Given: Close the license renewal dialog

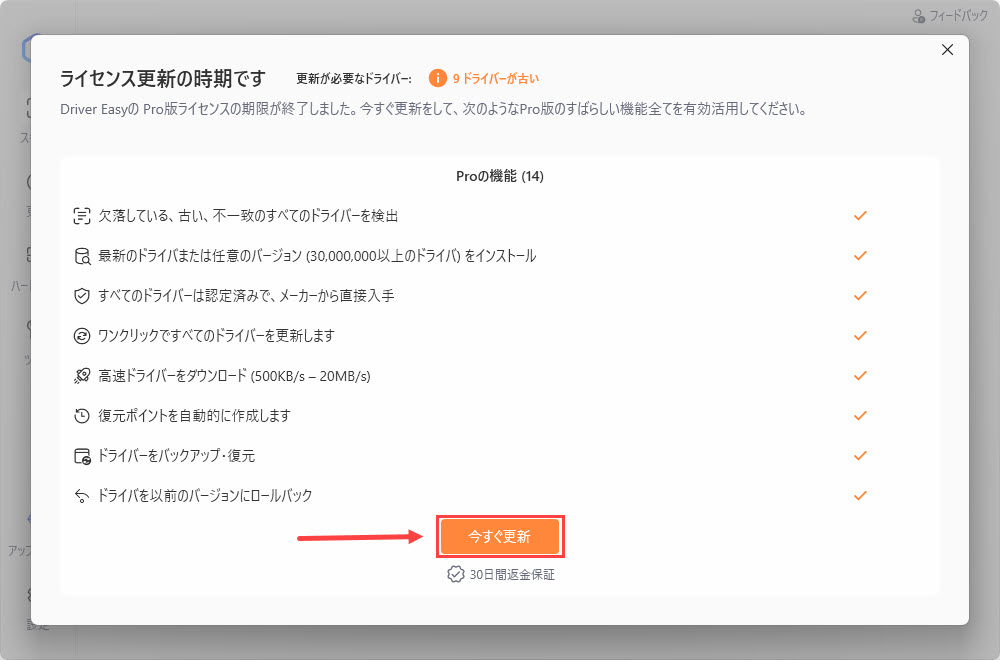Looking at the screenshot, I should (947, 50).
